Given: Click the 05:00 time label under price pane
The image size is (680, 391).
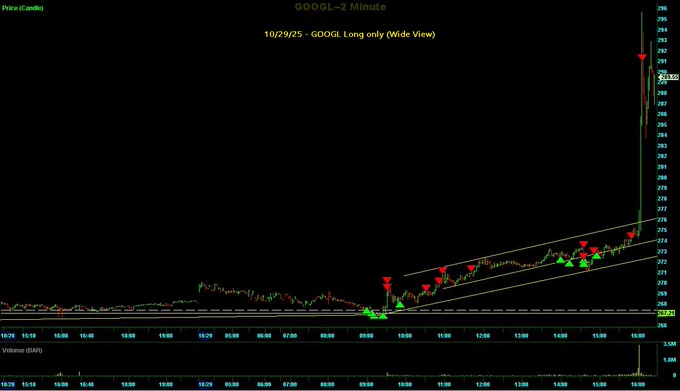Looking at the screenshot, I should pyautogui.click(x=232, y=336).
